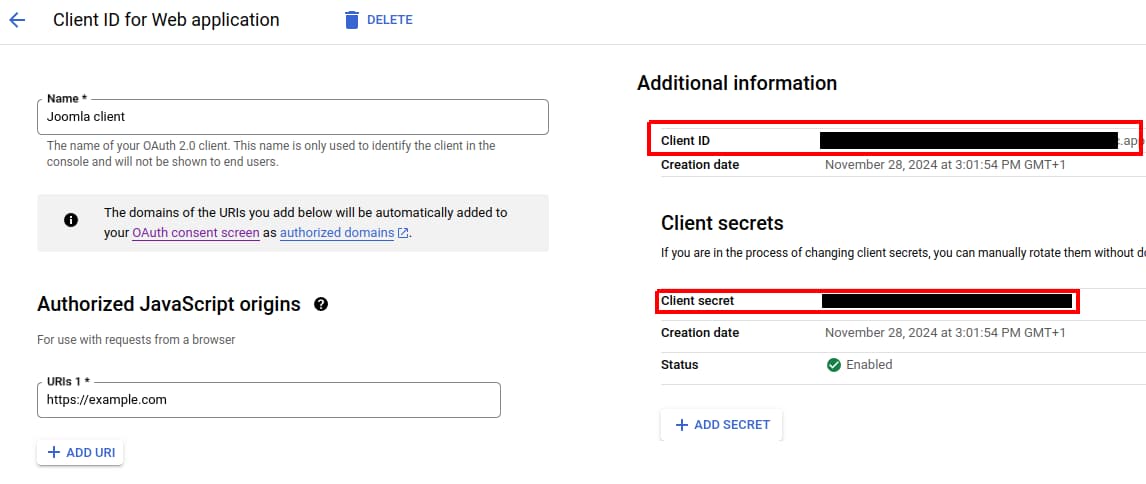Screen dimensions: 1146x484
Task: Click the Client secrets section heading
Action: click(722, 223)
